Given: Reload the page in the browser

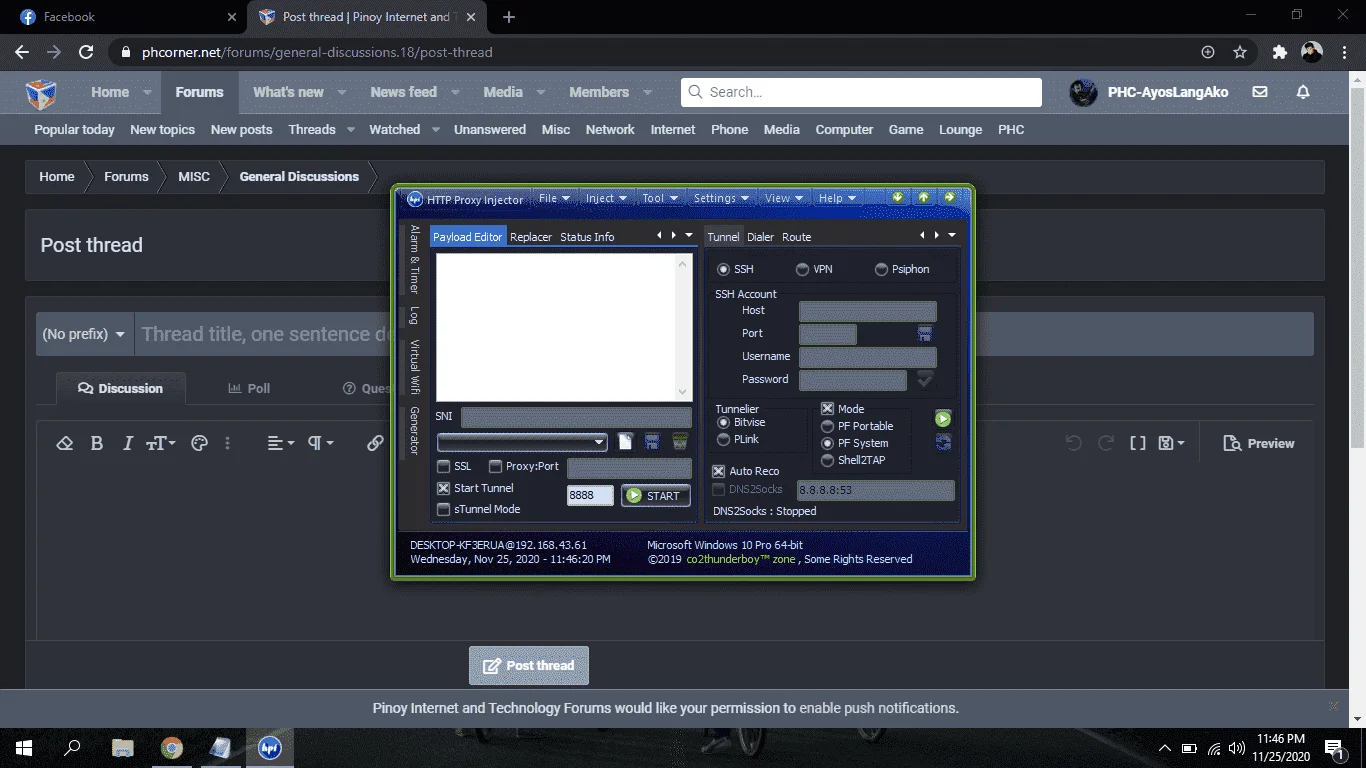Looking at the screenshot, I should coord(86,52).
